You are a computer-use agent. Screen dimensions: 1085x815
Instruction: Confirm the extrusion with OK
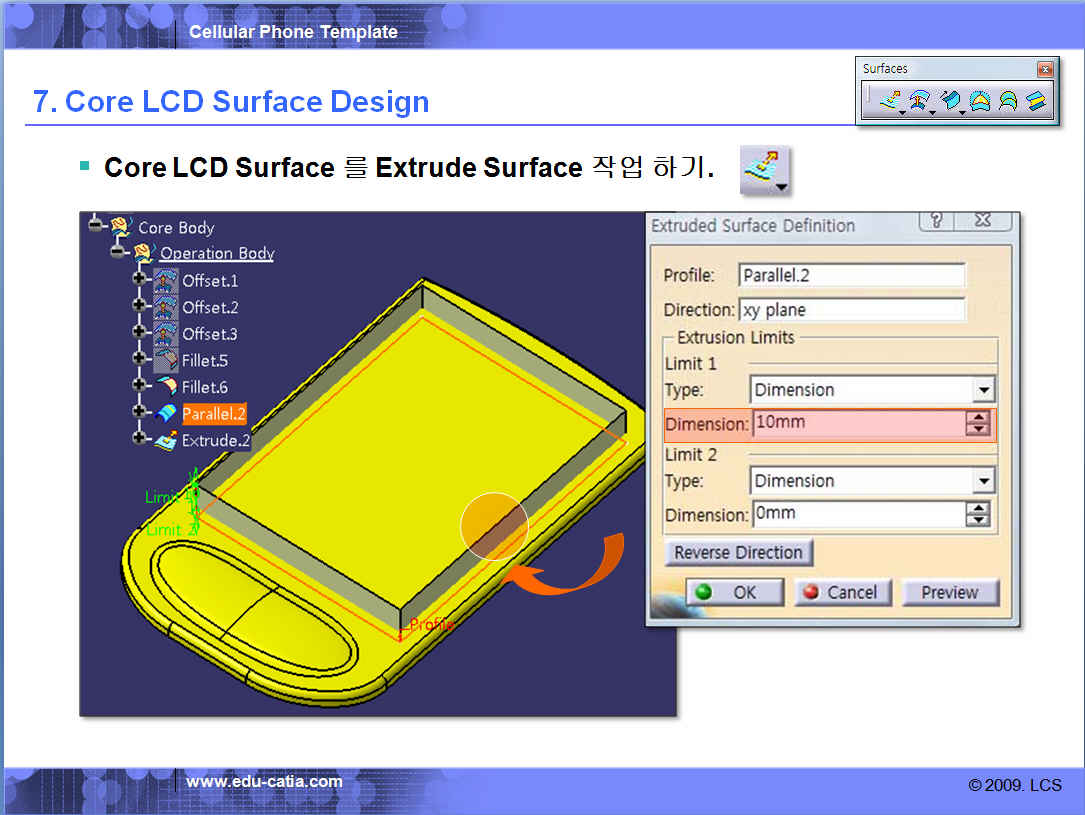pos(734,592)
